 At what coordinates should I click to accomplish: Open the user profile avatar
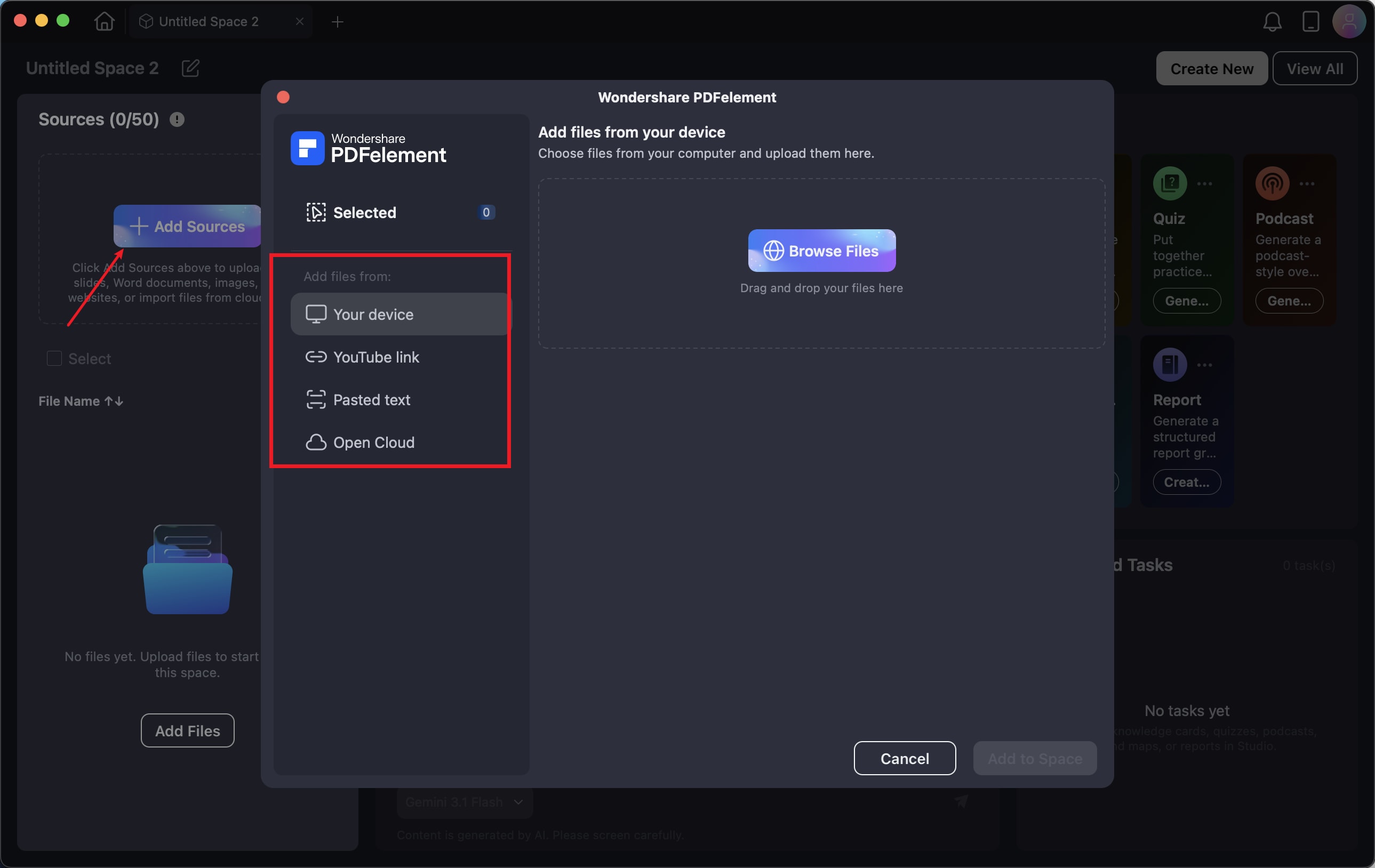[1349, 22]
